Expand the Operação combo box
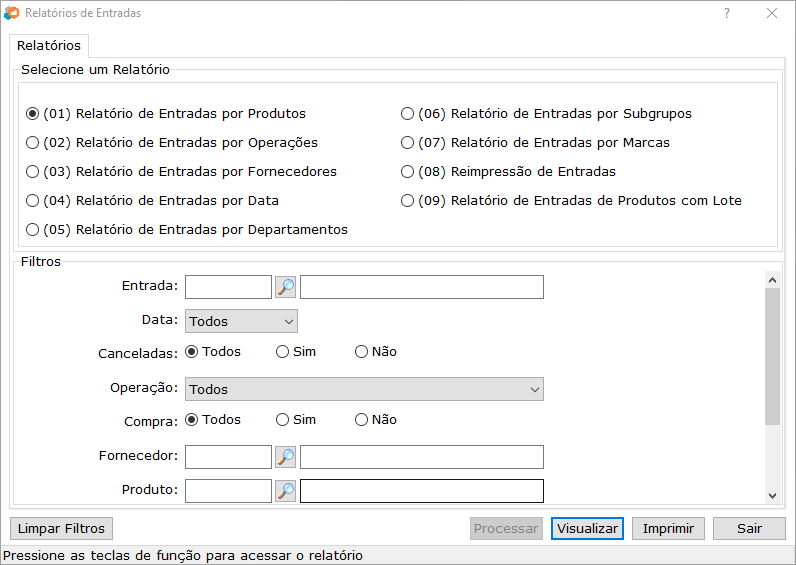The image size is (796, 565). pyautogui.click(x=364, y=389)
